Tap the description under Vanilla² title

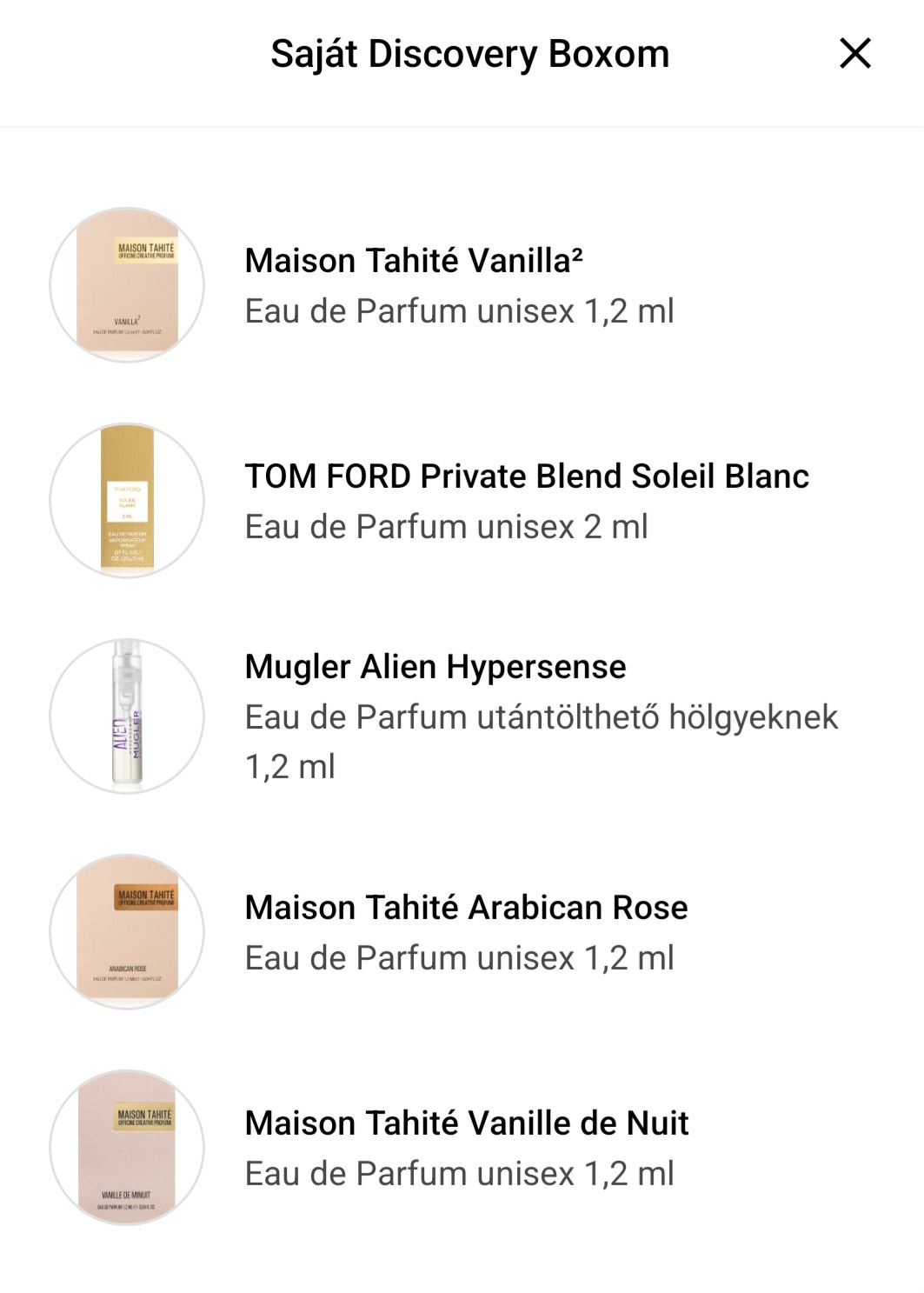pos(460,310)
